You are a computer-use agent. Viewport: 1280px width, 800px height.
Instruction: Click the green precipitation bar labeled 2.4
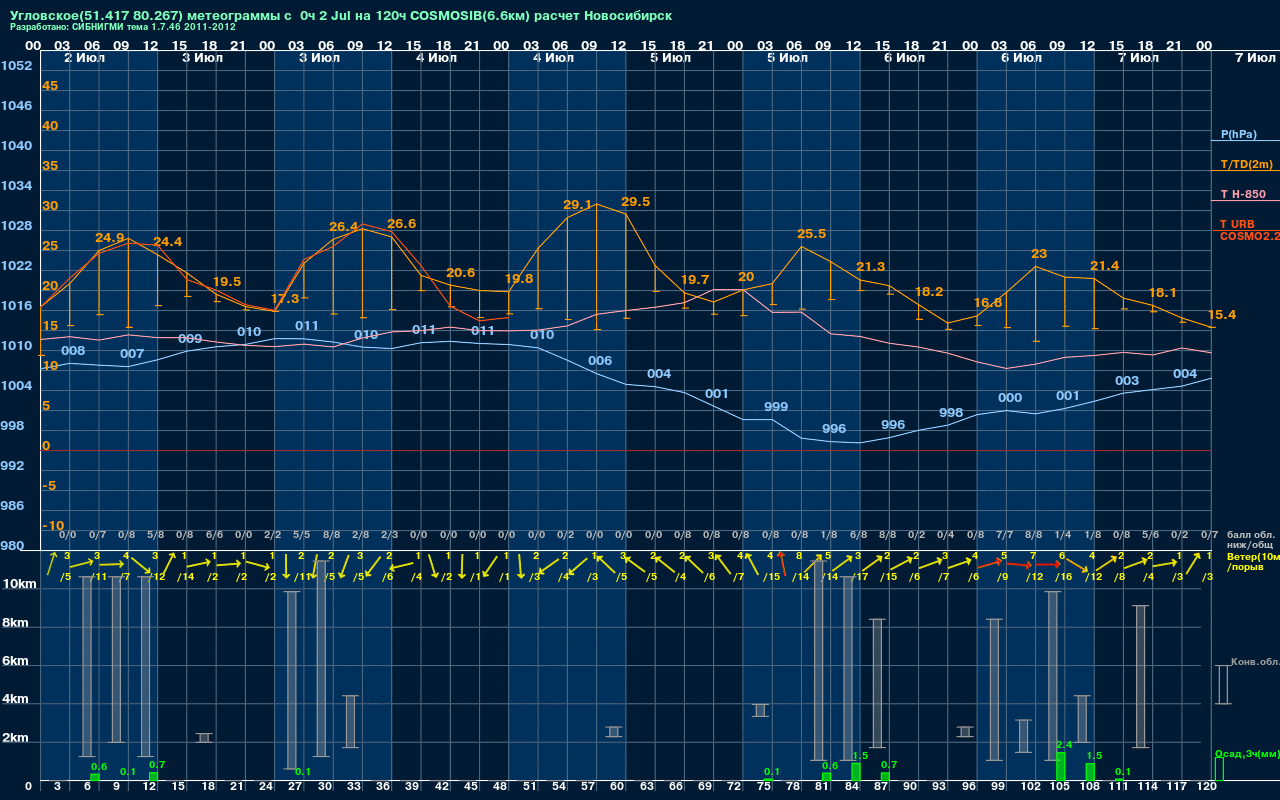(x=1061, y=766)
